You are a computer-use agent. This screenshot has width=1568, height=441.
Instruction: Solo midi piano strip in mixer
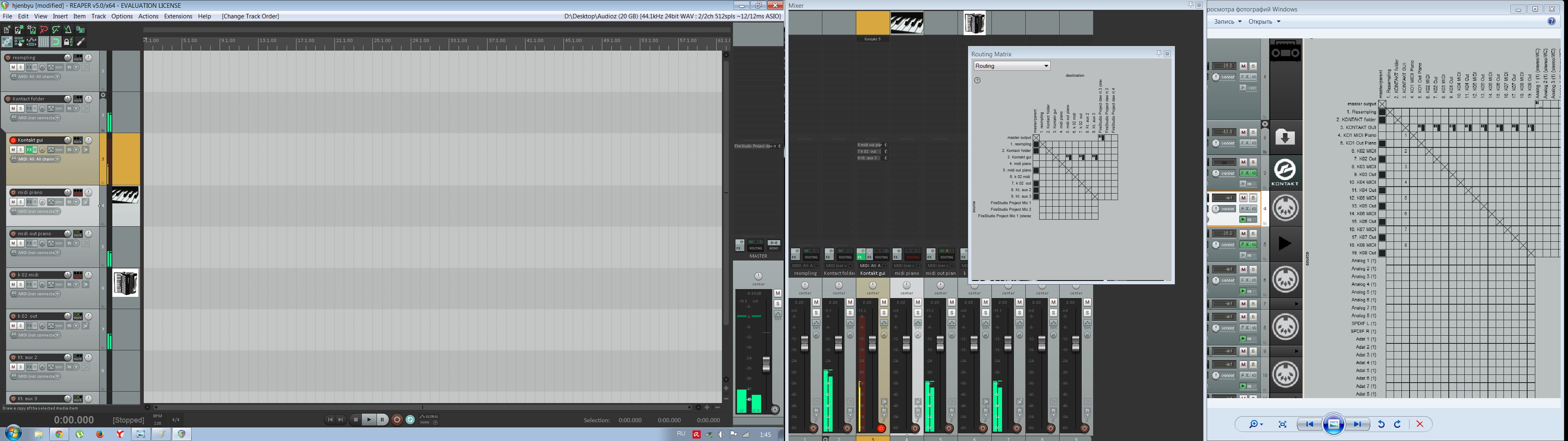(918, 312)
